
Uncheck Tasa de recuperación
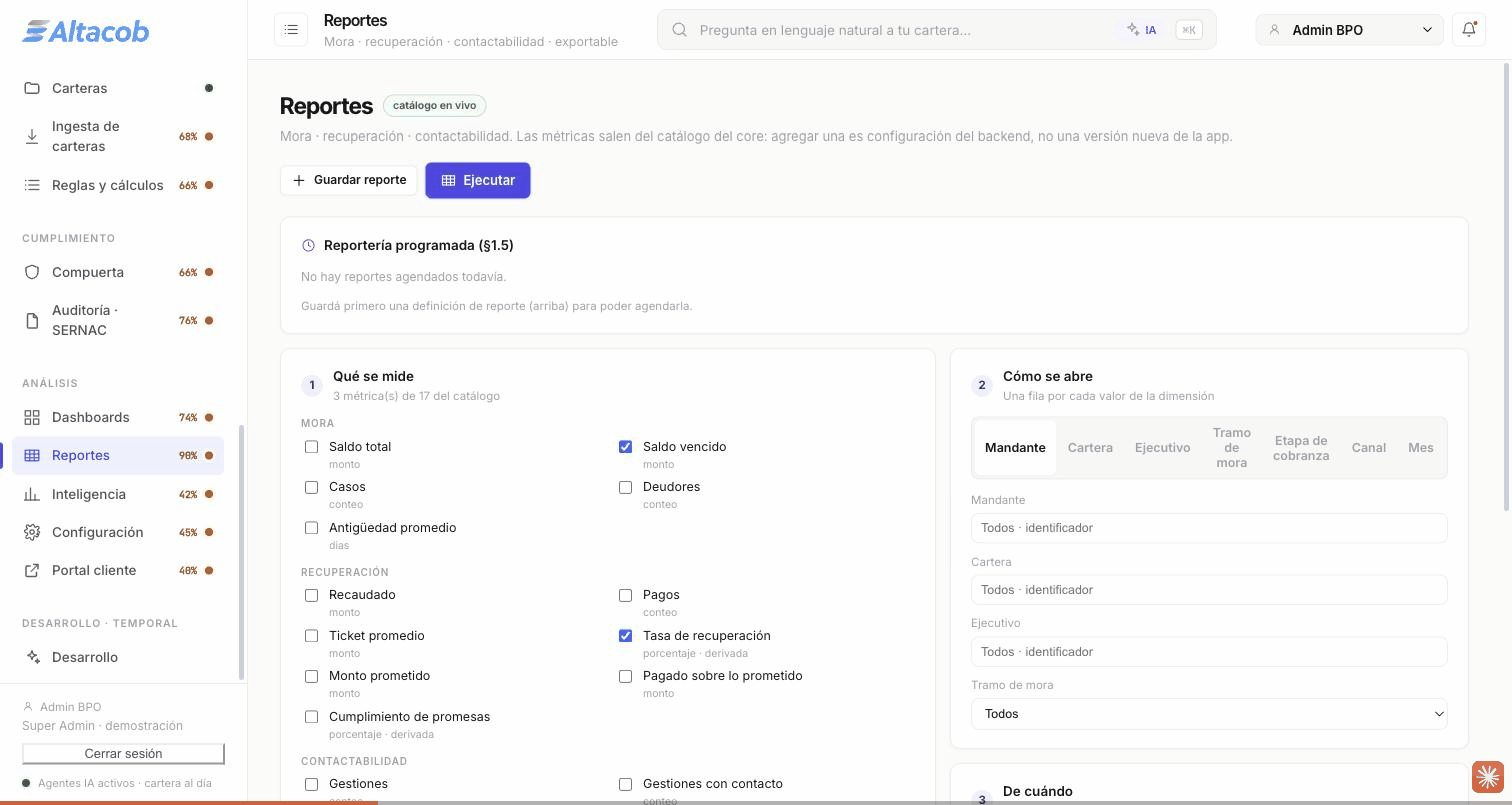626,635
